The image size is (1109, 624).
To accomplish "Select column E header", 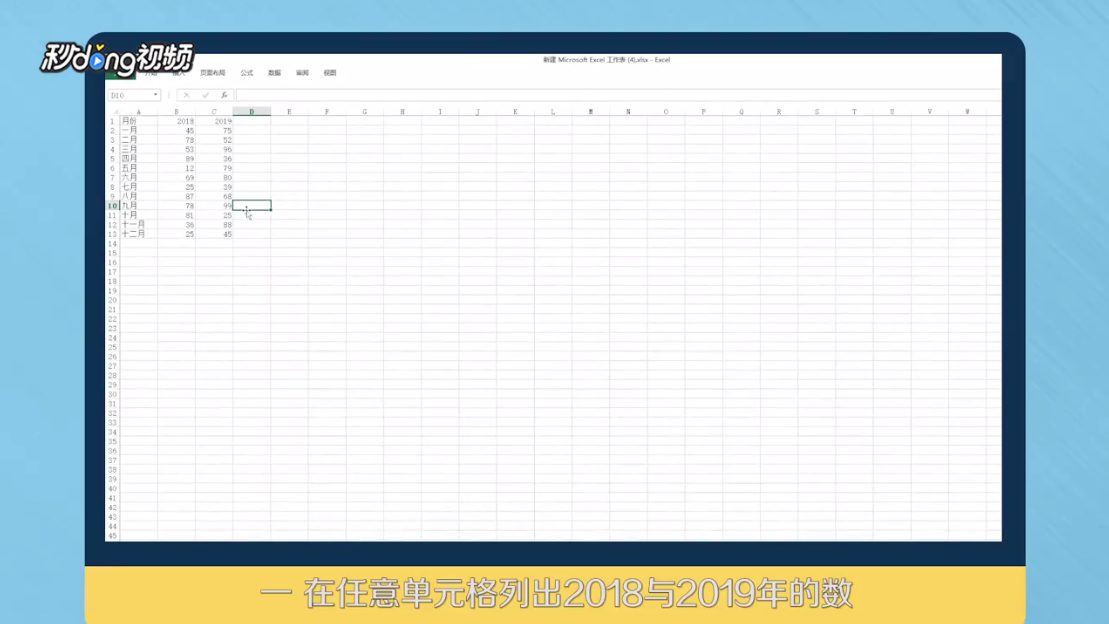I will (289, 112).
